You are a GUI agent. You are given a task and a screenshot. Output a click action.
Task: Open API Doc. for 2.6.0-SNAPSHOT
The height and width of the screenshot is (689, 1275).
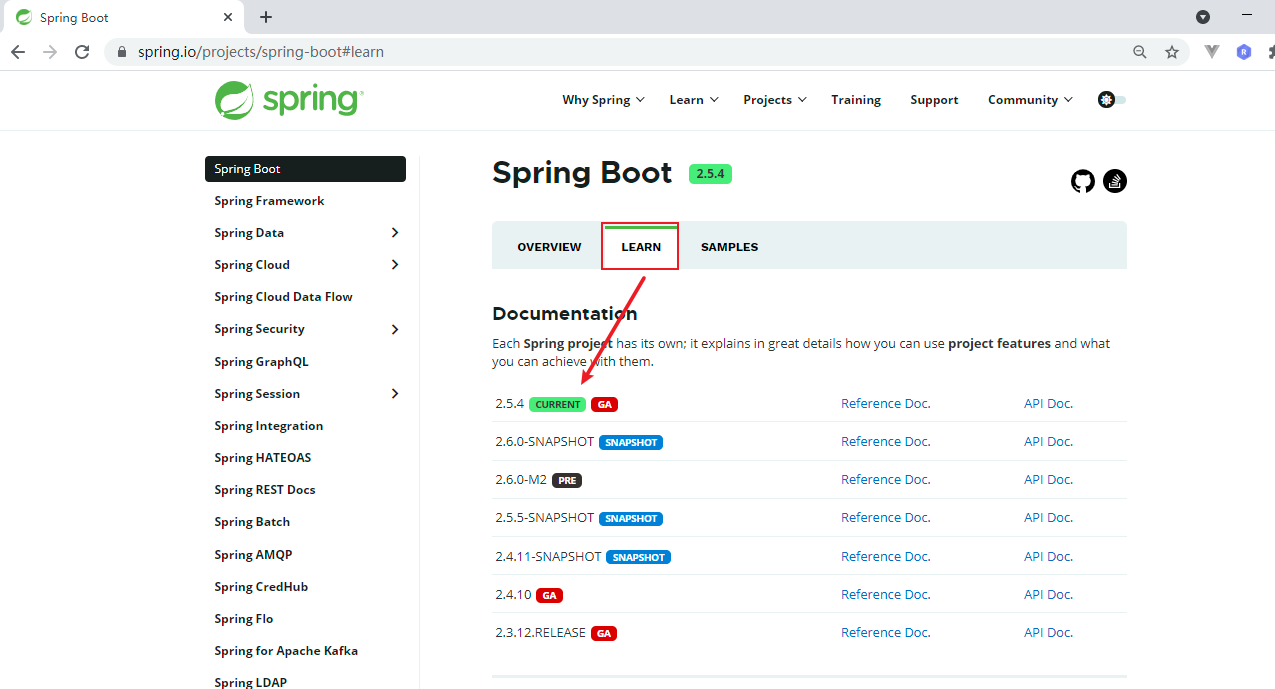1048,442
